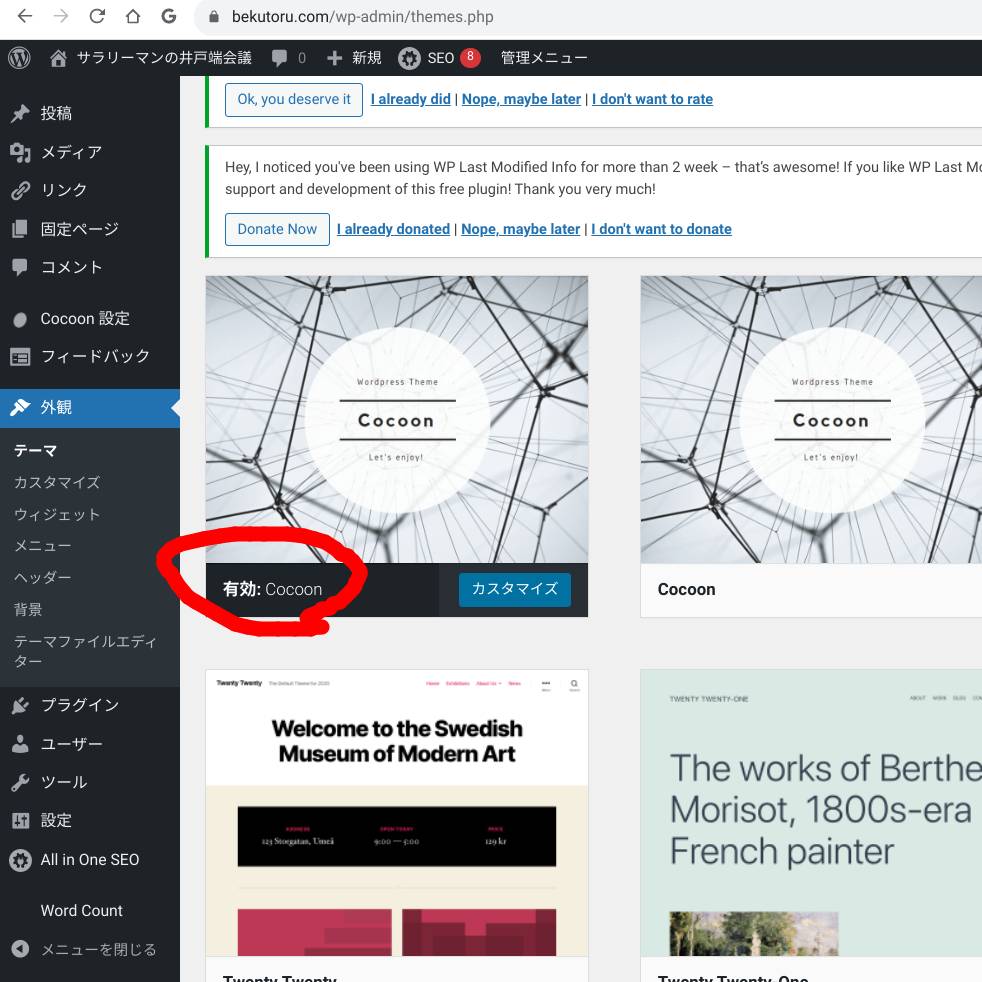Viewport: 982px width, 982px height.
Task: Click the メディア media icon
Action: click(x=20, y=152)
